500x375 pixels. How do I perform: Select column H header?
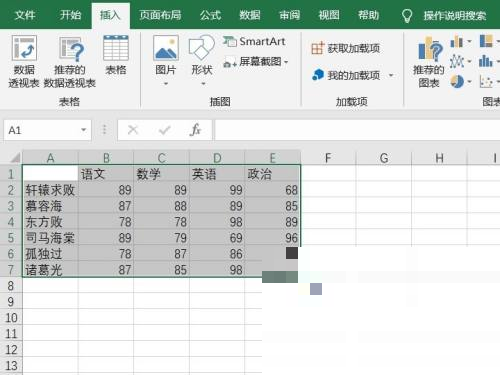[x=439, y=158]
